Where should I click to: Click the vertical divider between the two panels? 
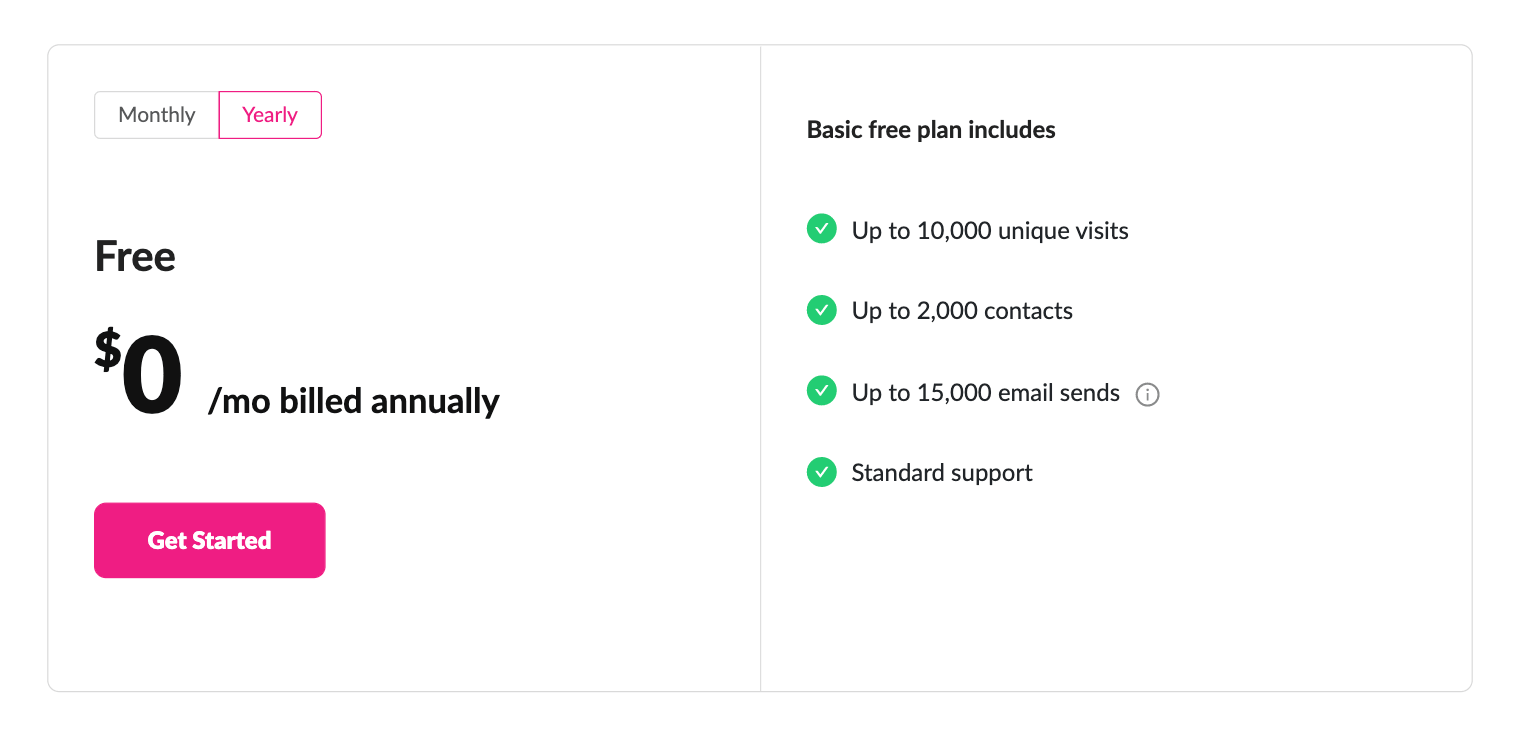pyautogui.click(x=760, y=368)
